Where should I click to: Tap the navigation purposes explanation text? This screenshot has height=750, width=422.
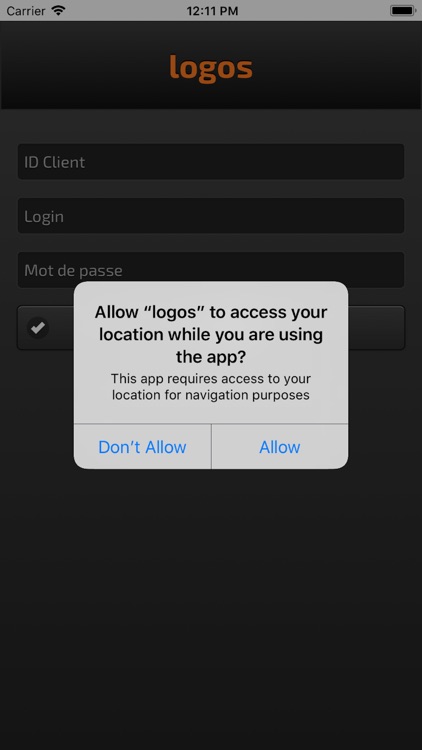pyautogui.click(x=211, y=387)
